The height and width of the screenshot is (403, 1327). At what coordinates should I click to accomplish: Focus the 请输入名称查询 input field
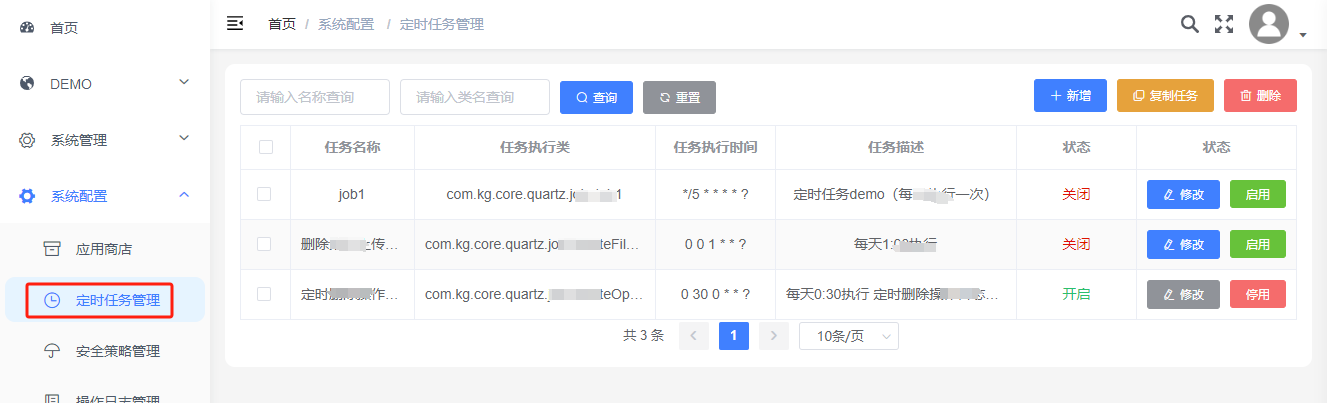(x=315, y=97)
